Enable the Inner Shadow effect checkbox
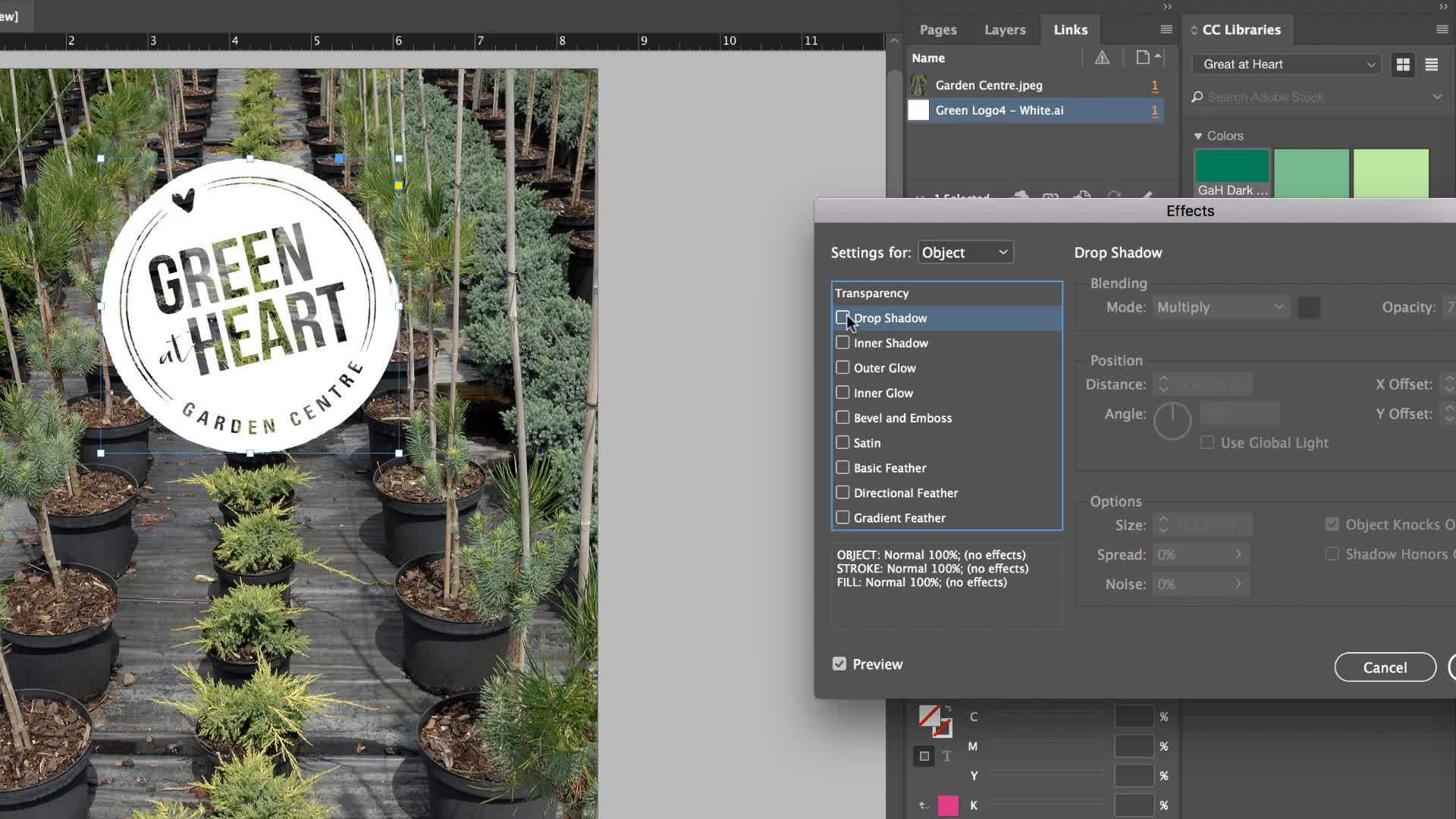1456x819 pixels. coord(843,343)
